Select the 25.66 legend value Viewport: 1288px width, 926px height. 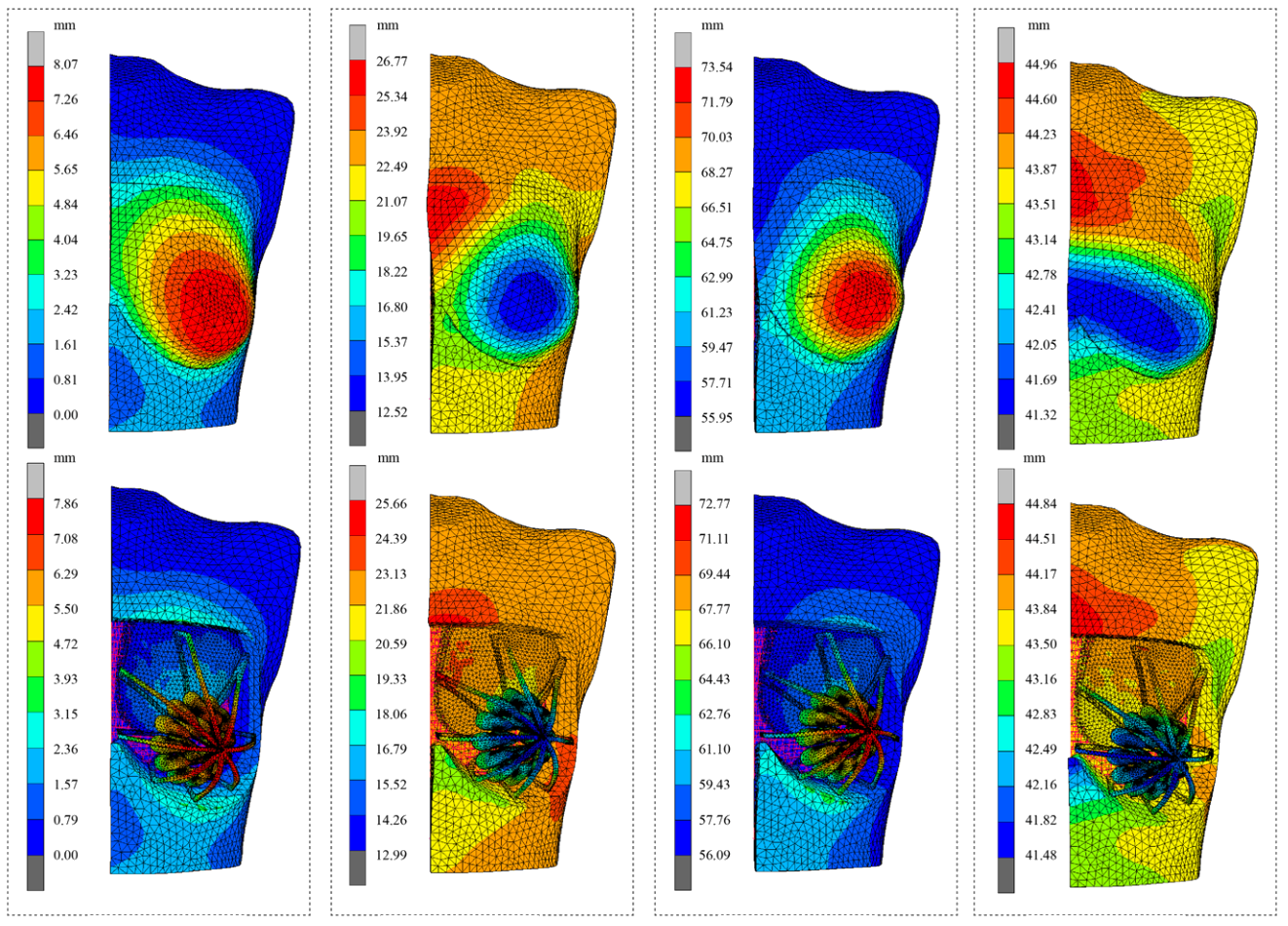click(392, 504)
